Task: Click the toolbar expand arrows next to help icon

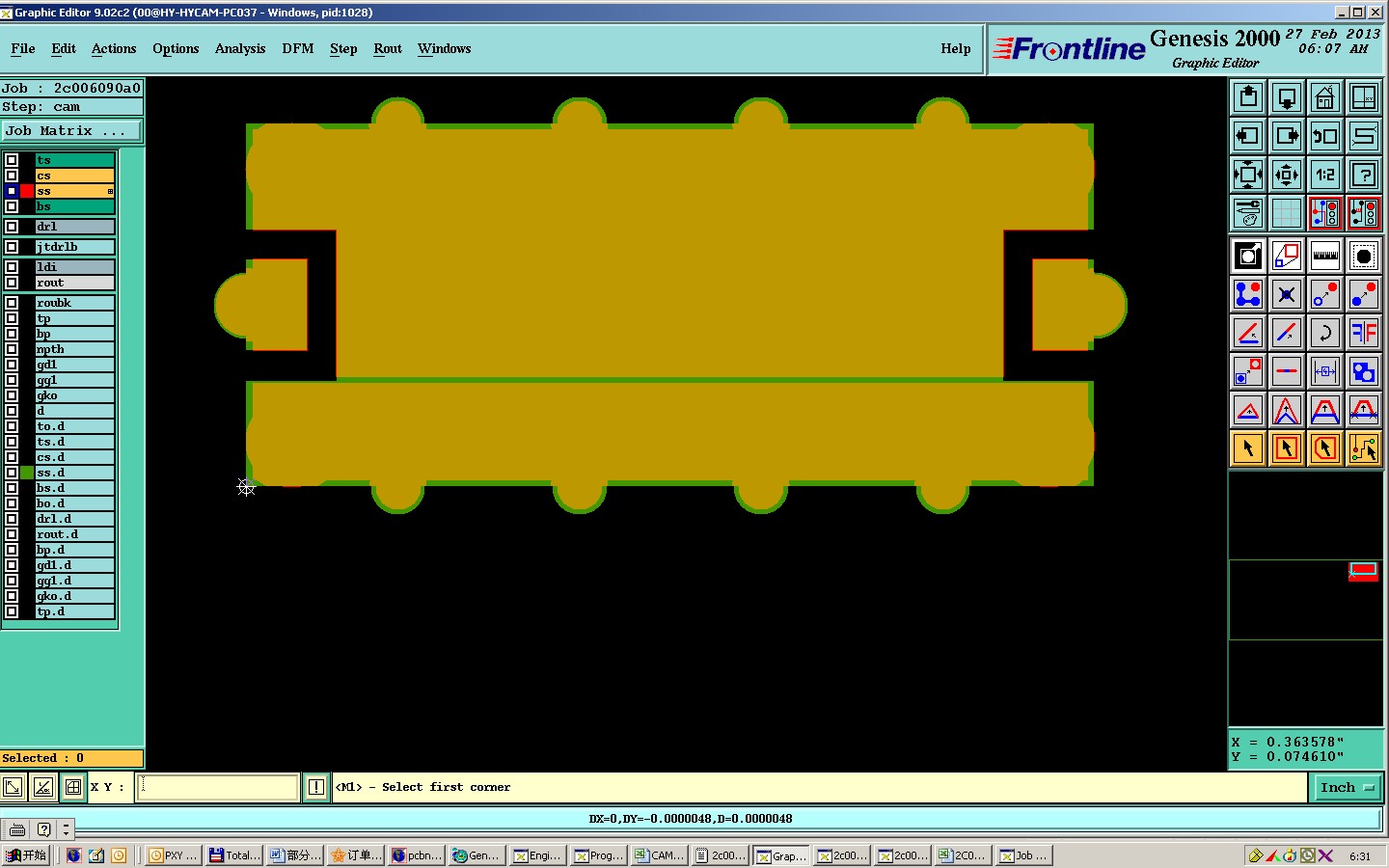Action: [x=66, y=829]
